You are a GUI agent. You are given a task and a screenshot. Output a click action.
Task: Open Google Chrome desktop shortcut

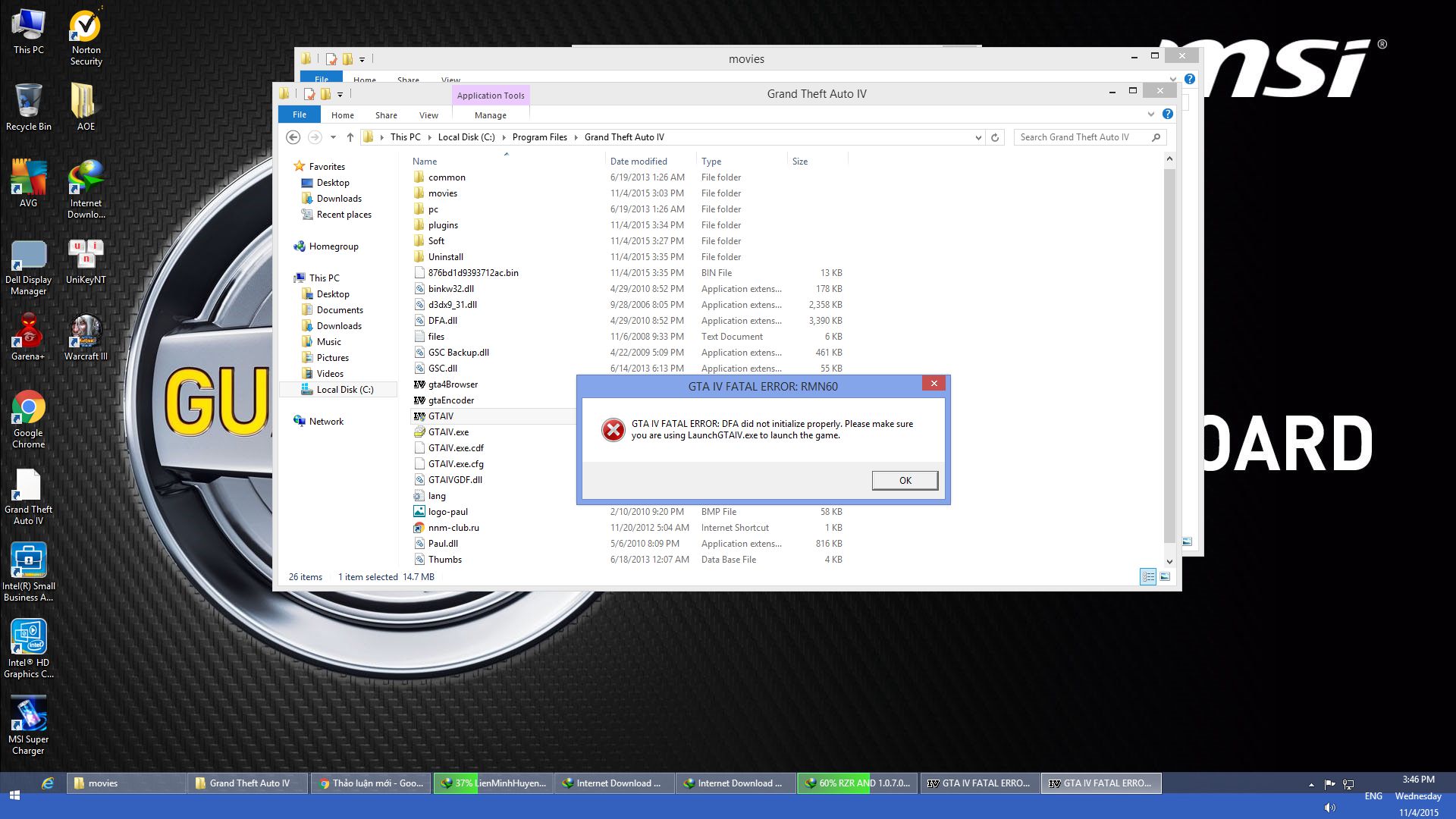29,419
